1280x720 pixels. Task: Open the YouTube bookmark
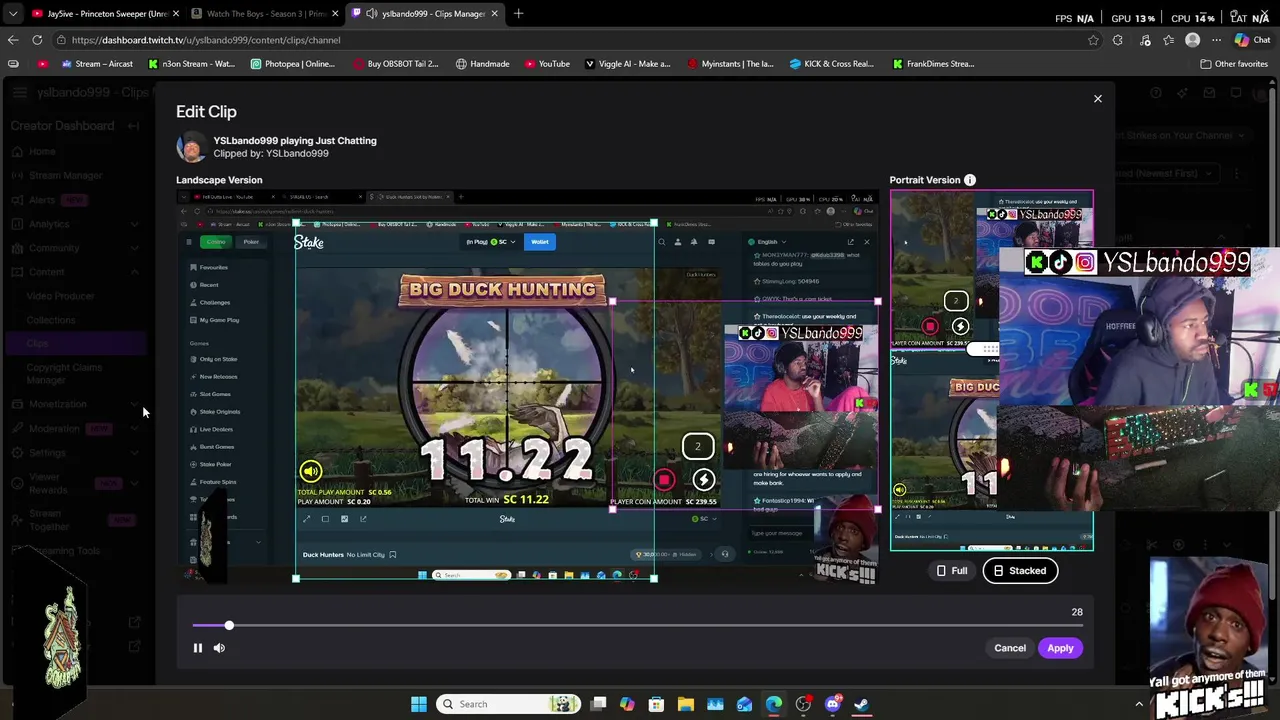(547, 64)
